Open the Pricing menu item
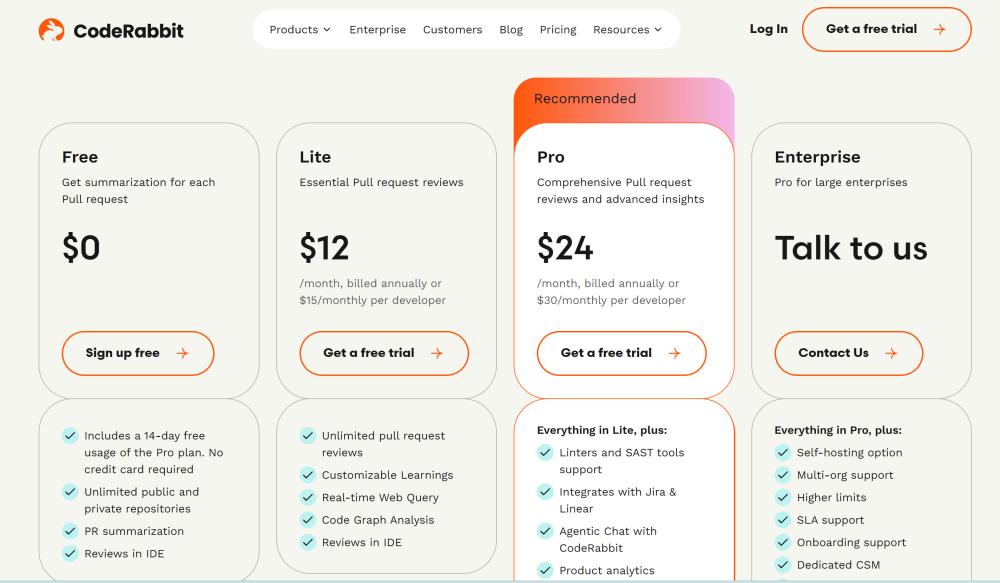The height and width of the screenshot is (583, 1000). pos(558,30)
